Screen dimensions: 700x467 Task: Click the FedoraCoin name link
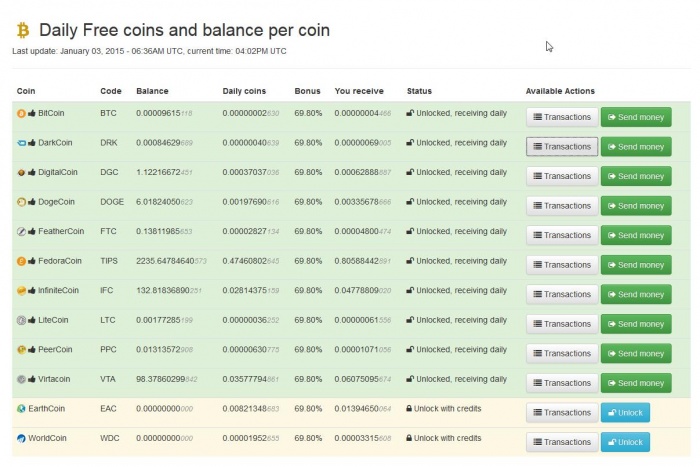tap(60, 261)
